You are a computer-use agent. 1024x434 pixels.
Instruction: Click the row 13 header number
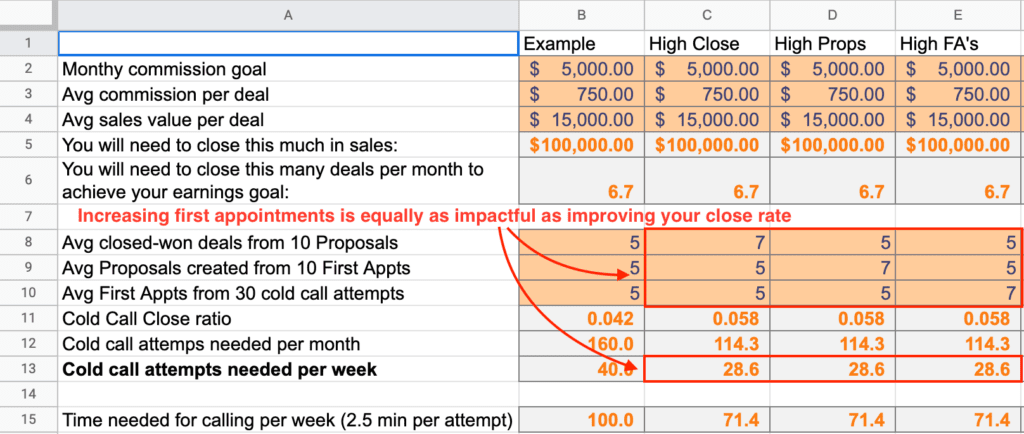[28, 368]
